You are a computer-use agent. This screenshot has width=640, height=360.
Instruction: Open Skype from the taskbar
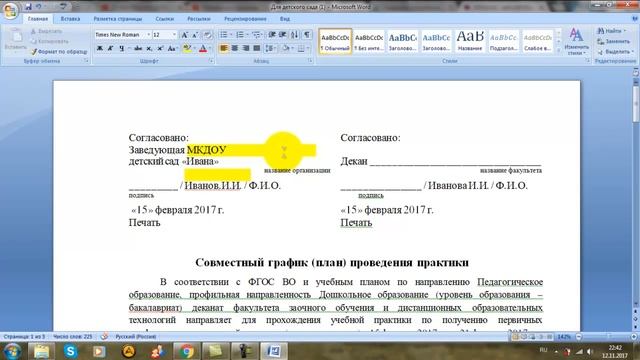(x=70, y=351)
